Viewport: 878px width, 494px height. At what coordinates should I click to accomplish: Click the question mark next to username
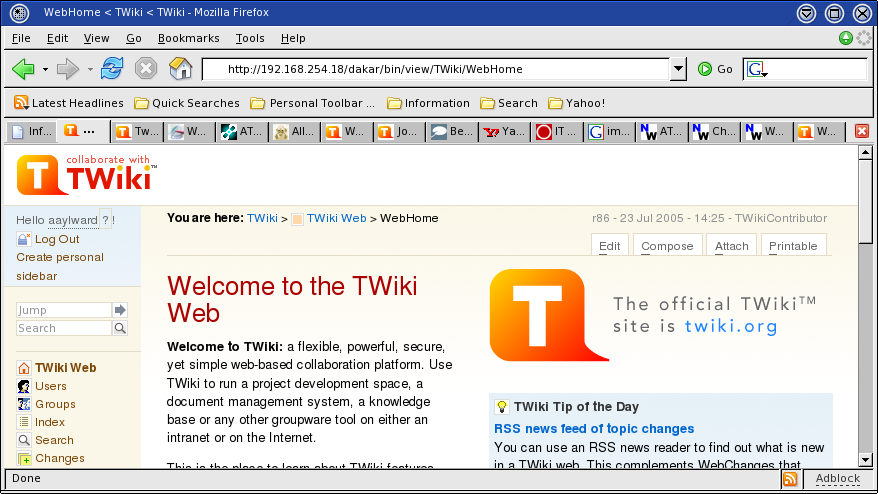click(x=105, y=220)
